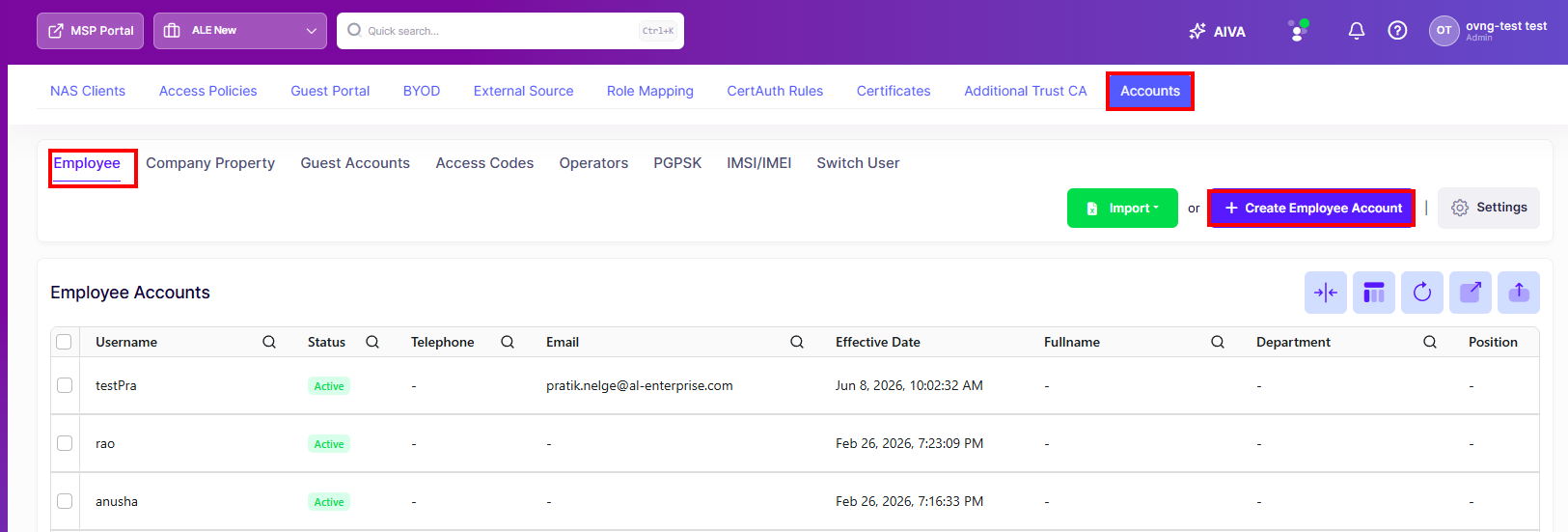Open the Role Mapping tab
Screen dimensions: 1568x532
click(x=650, y=91)
